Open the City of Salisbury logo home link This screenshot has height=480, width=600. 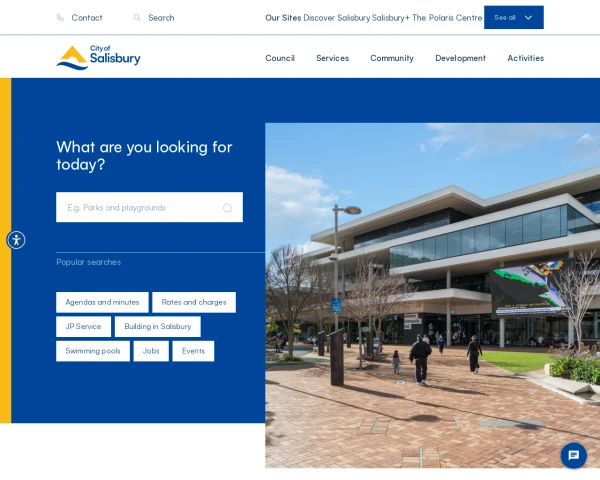98,58
